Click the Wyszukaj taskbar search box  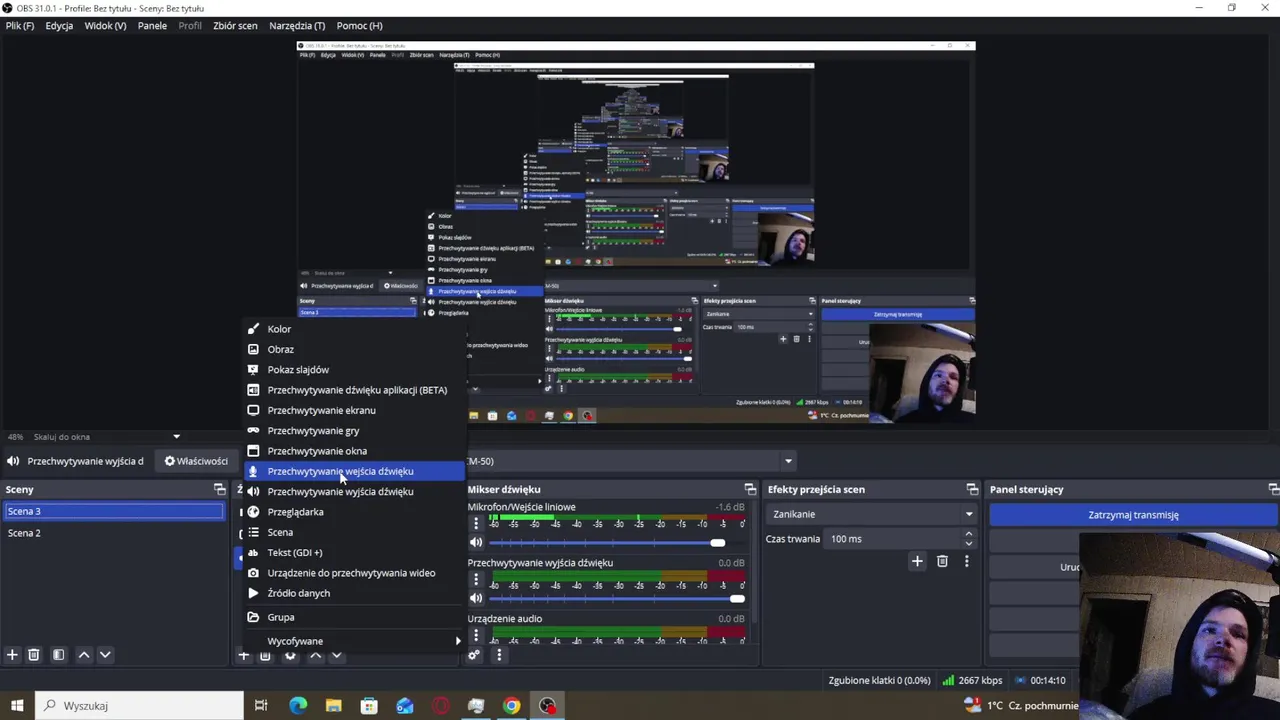pyautogui.click(x=139, y=706)
